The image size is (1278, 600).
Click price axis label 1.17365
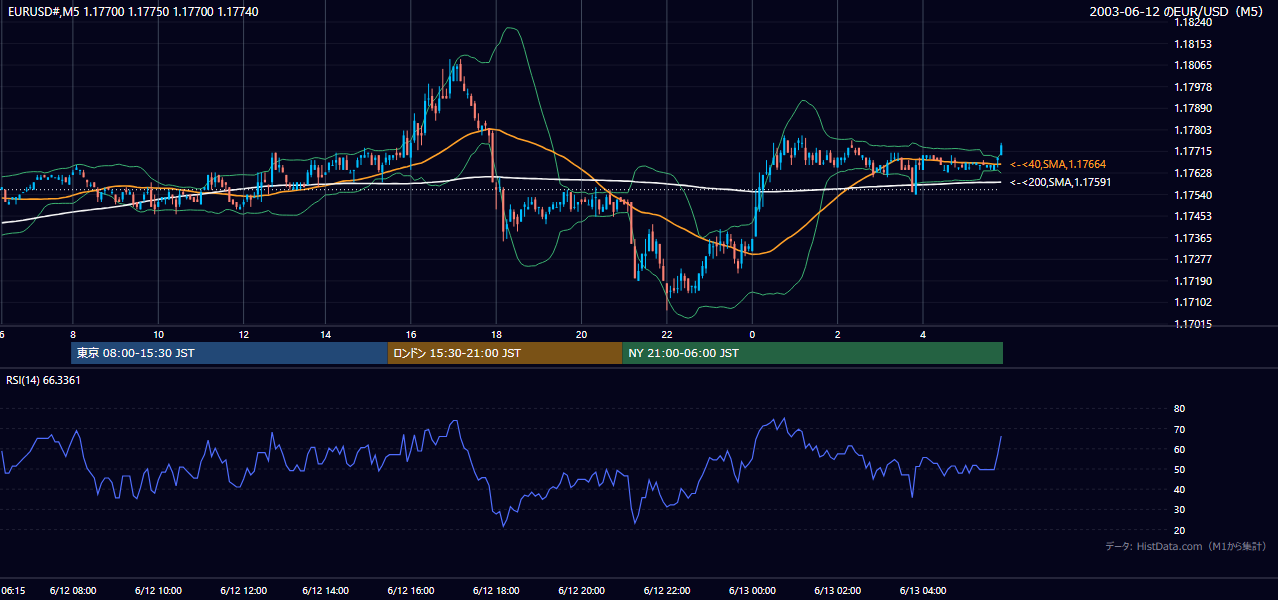point(1193,238)
